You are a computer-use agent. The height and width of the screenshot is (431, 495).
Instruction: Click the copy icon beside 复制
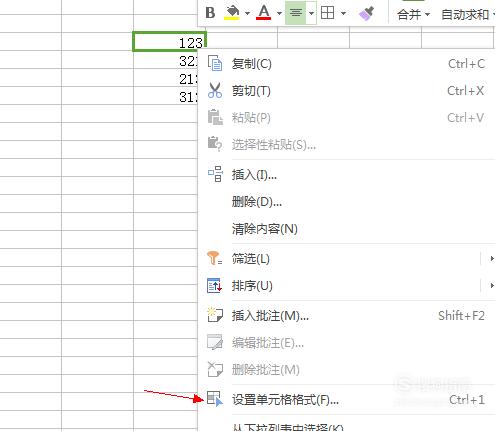(x=215, y=63)
